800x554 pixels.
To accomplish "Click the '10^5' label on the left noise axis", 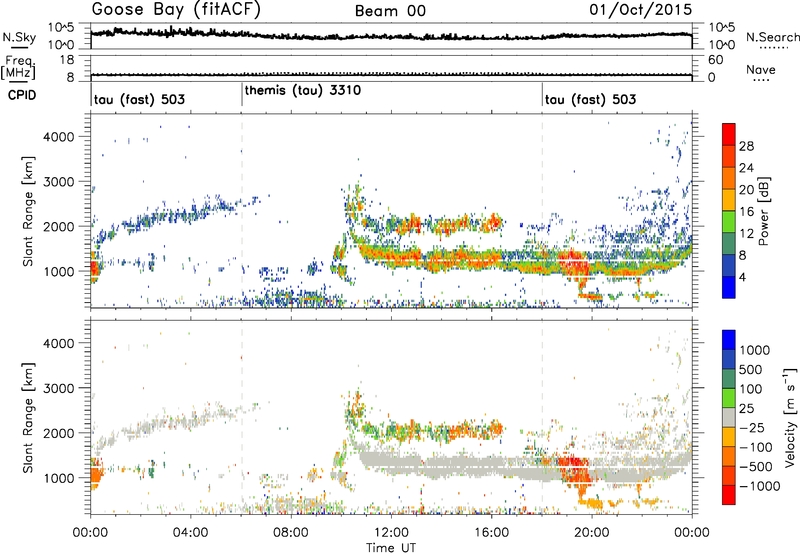I will [x=61, y=28].
